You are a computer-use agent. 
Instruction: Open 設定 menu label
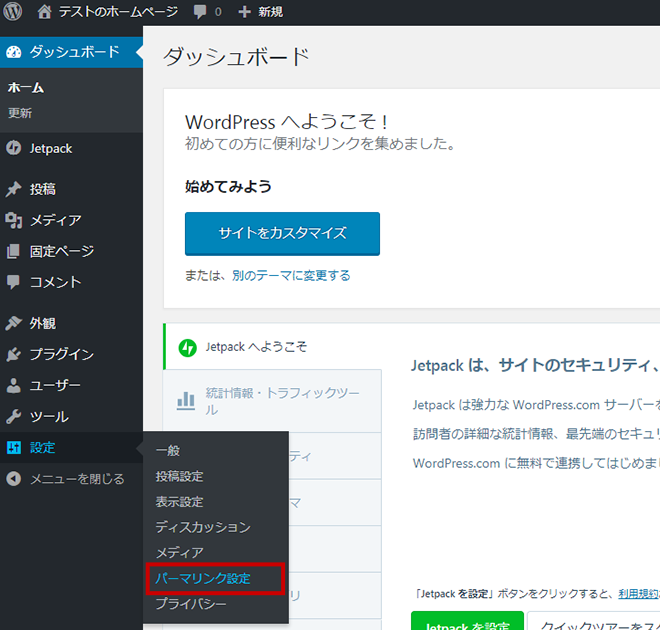[x=43, y=447]
